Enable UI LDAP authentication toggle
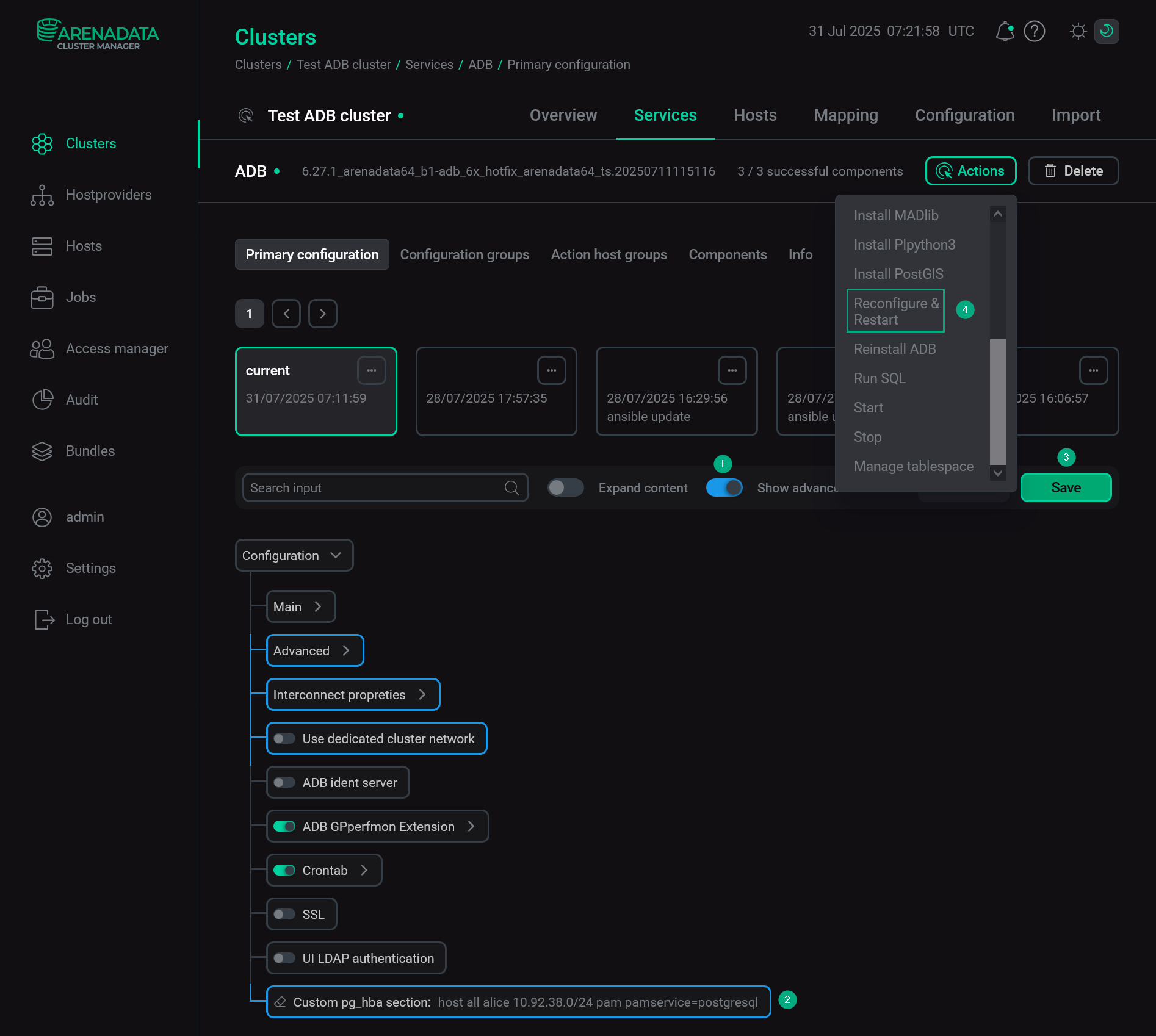 [284, 958]
